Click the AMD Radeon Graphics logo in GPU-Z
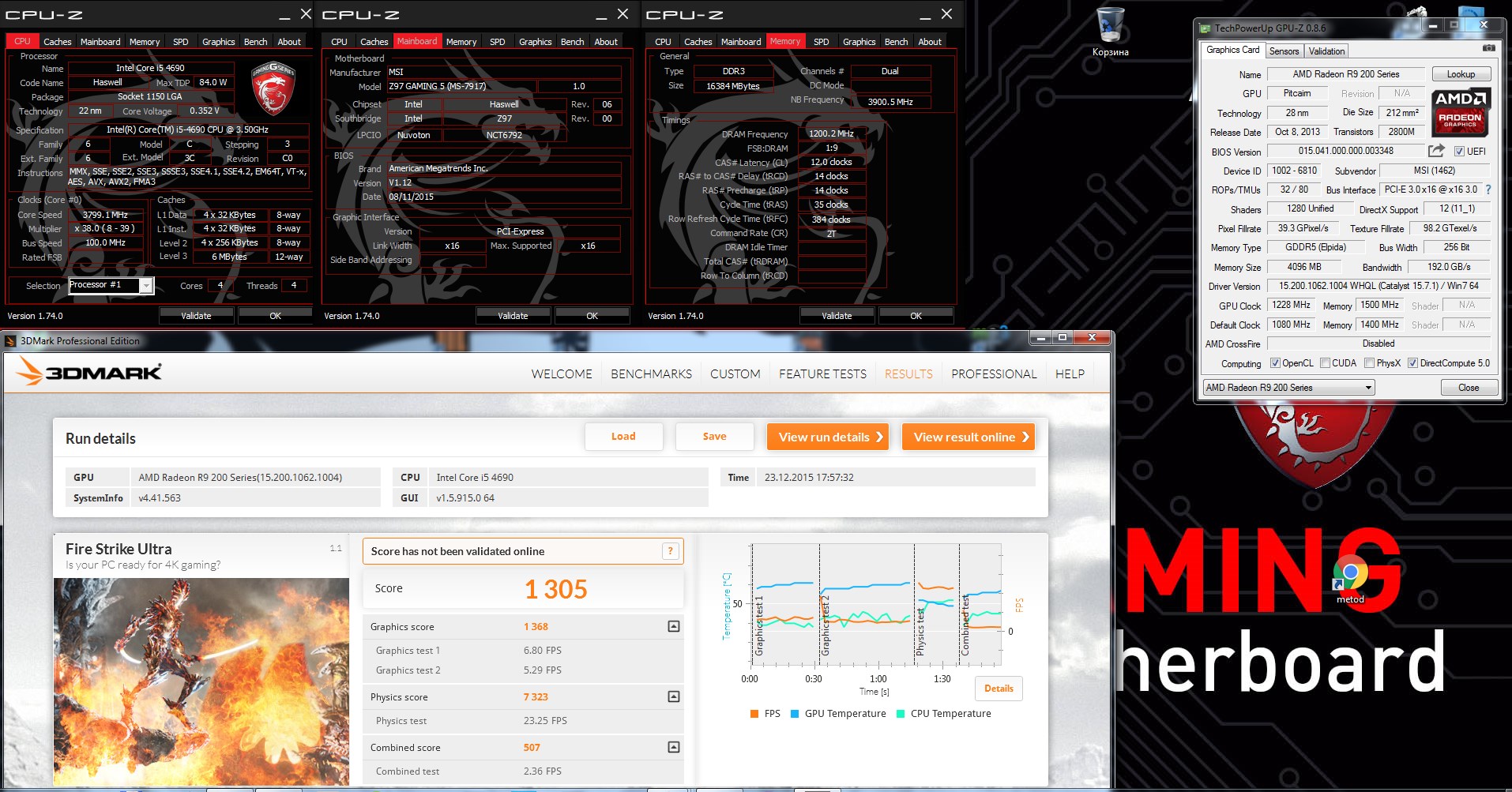 pos(1461,112)
